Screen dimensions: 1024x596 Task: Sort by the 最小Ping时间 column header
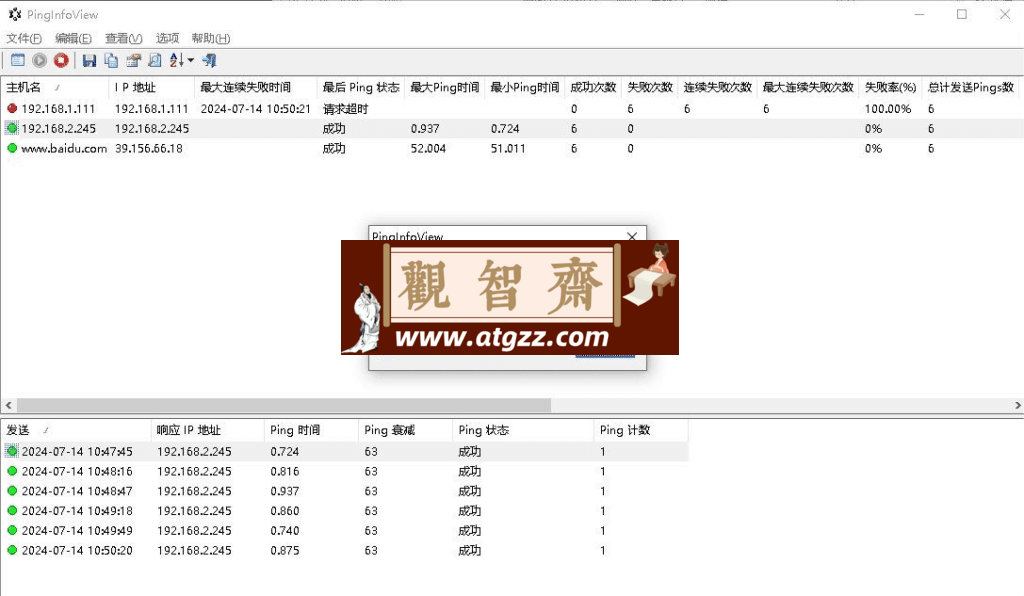[524, 87]
